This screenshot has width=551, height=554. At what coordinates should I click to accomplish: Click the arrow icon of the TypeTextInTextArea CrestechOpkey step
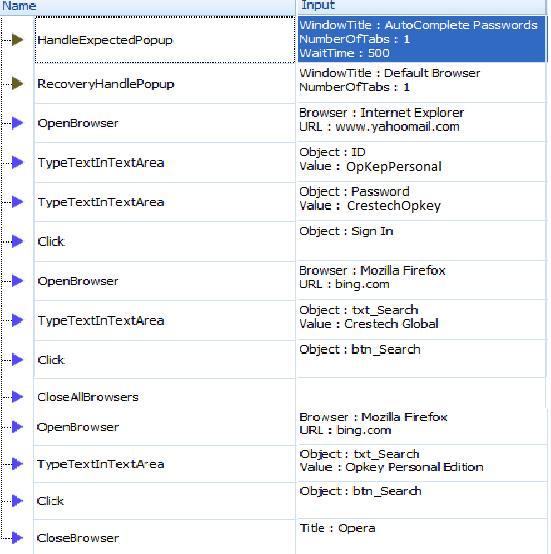pos(17,202)
